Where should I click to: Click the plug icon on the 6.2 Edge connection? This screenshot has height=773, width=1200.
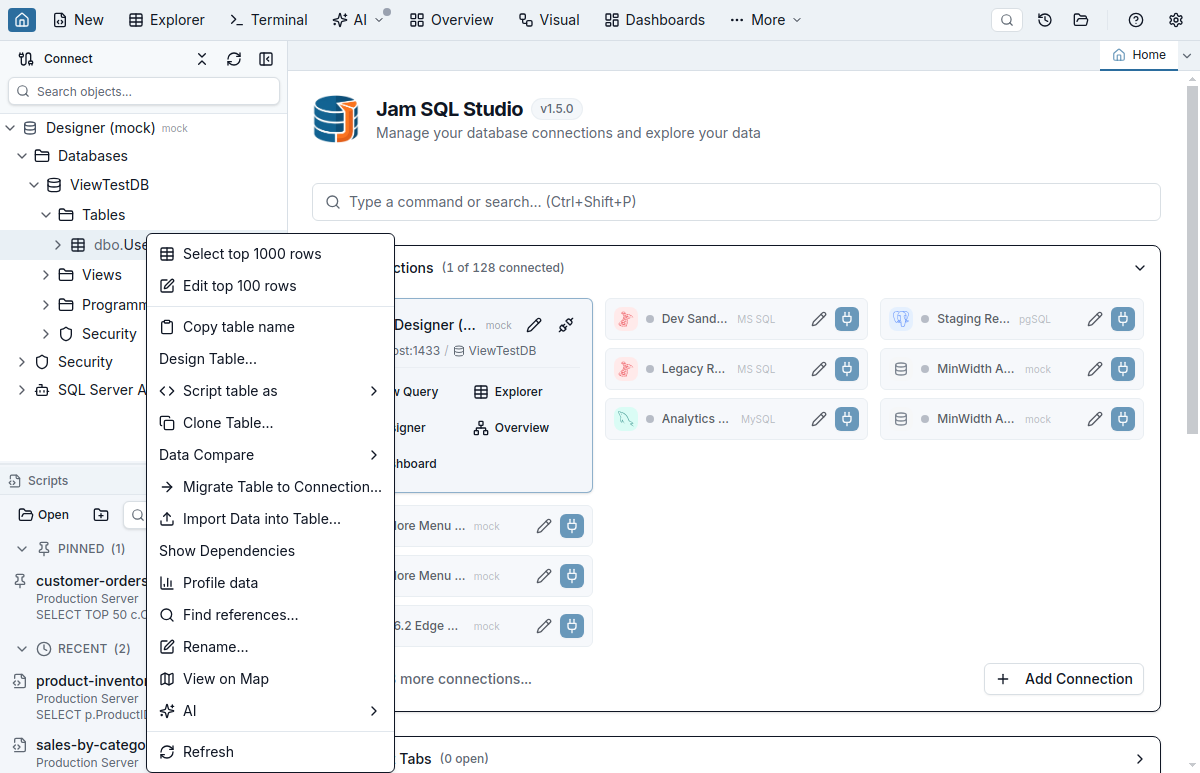[572, 626]
